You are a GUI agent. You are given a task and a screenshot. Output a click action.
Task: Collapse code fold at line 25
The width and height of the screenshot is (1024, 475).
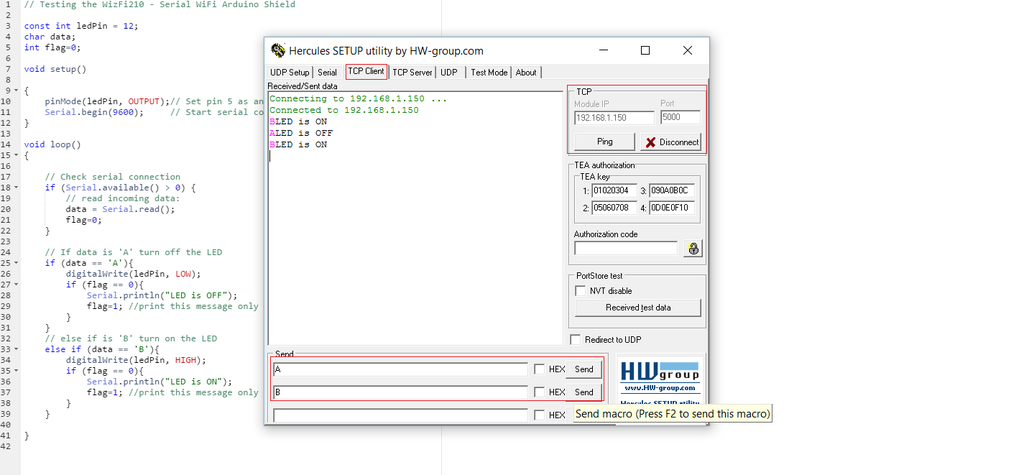[x=16, y=263]
